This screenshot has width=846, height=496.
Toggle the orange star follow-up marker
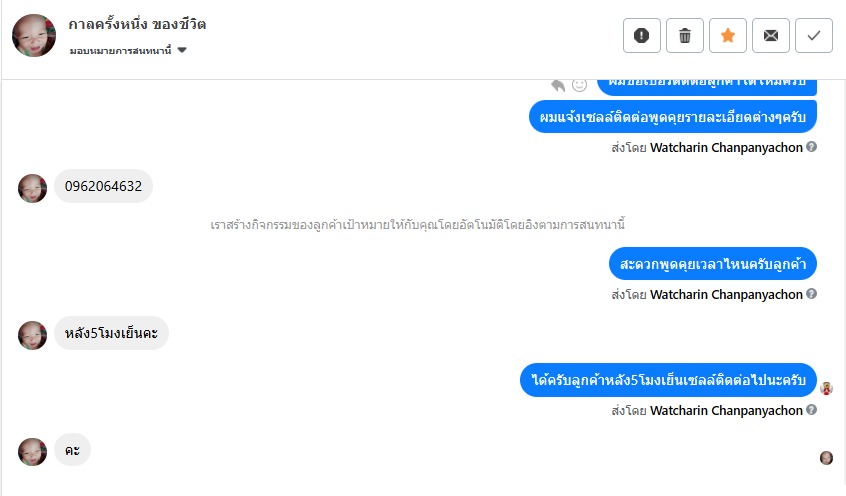728,36
